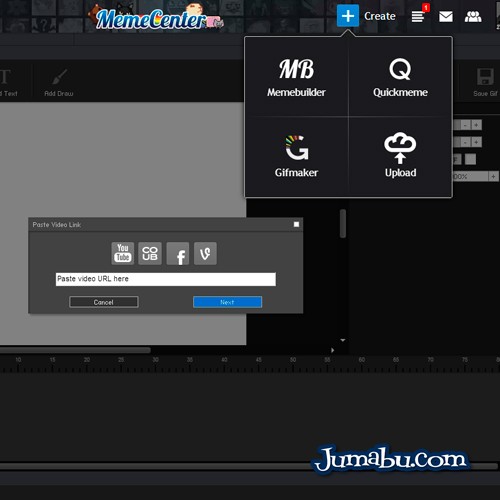Click the 10 mark on timeline ruler
This screenshot has width=500, height=500.
click(x=18, y=360)
